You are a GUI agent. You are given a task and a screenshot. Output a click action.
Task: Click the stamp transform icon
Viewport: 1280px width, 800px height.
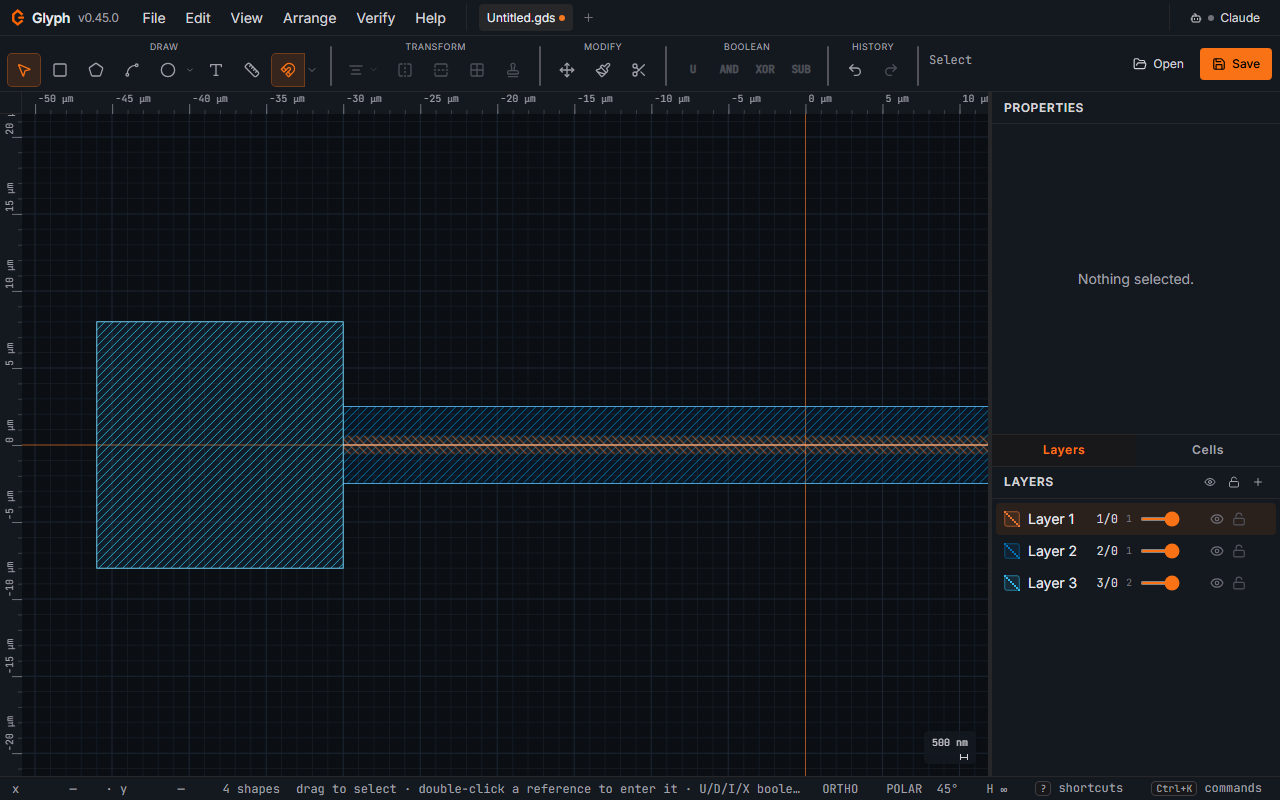pos(513,70)
